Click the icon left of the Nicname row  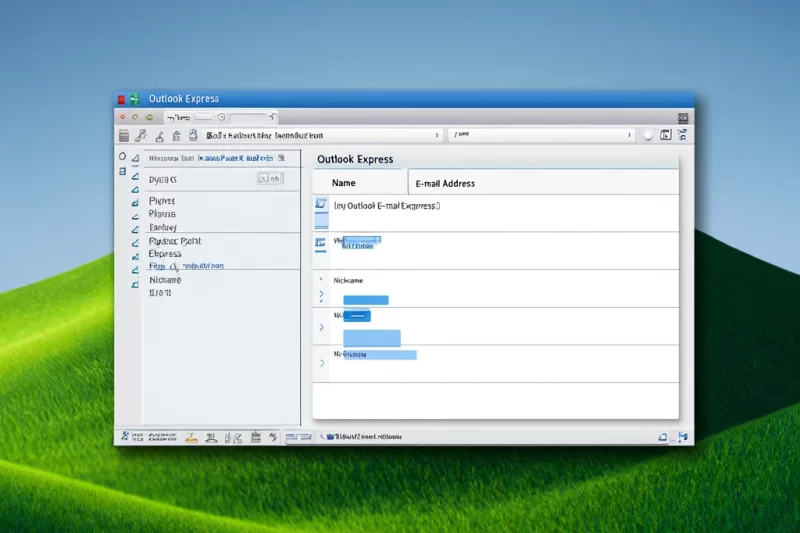pos(135,284)
